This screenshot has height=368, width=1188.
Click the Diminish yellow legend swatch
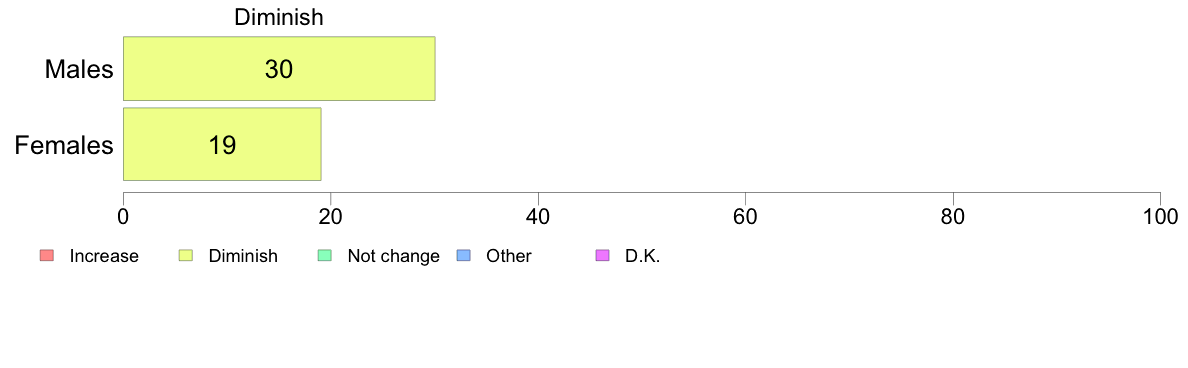pyautogui.click(x=185, y=256)
